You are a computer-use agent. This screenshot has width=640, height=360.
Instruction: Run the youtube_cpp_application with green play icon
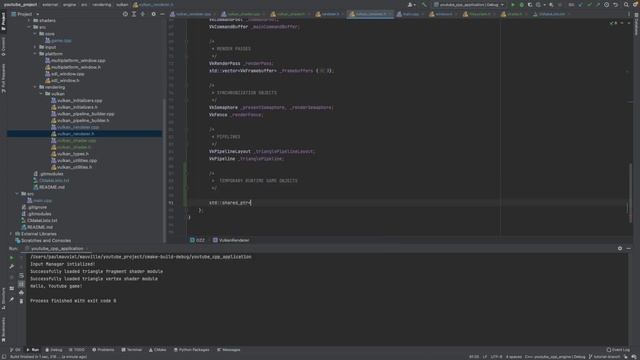(513, 4)
